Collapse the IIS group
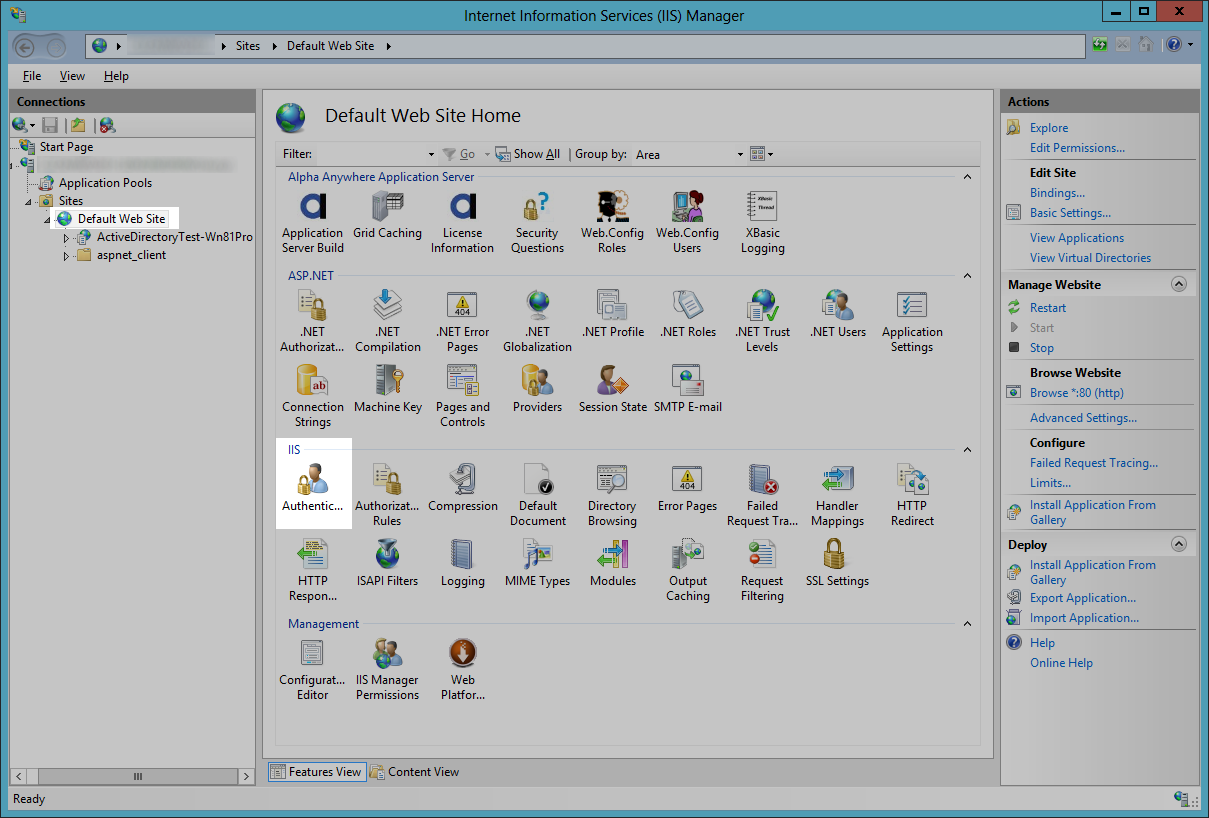 point(967,450)
